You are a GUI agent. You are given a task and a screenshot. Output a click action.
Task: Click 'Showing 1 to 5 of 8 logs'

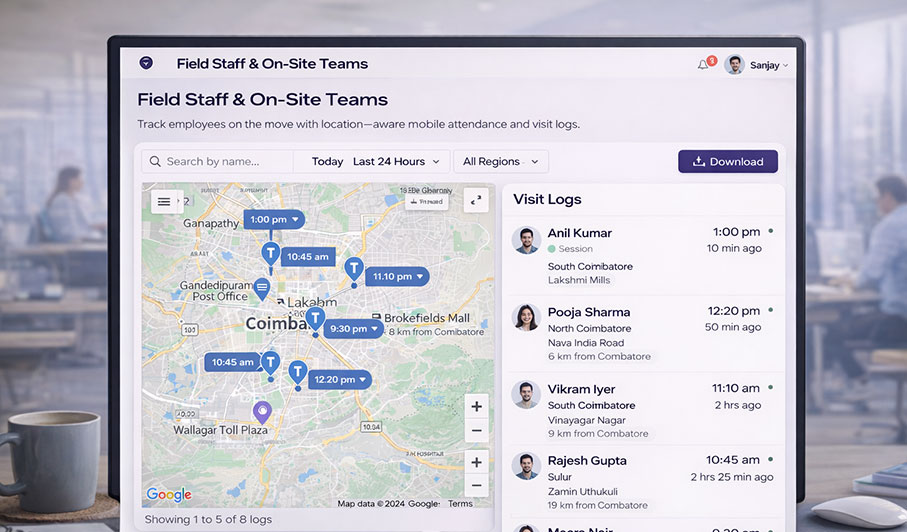(208, 519)
